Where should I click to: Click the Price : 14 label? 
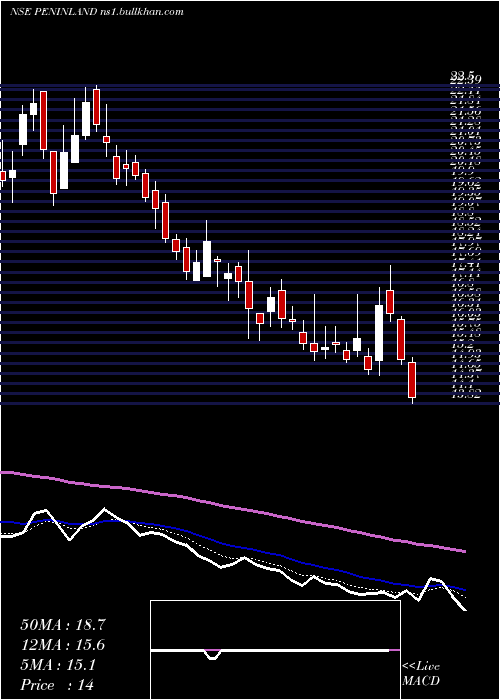[57, 685]
